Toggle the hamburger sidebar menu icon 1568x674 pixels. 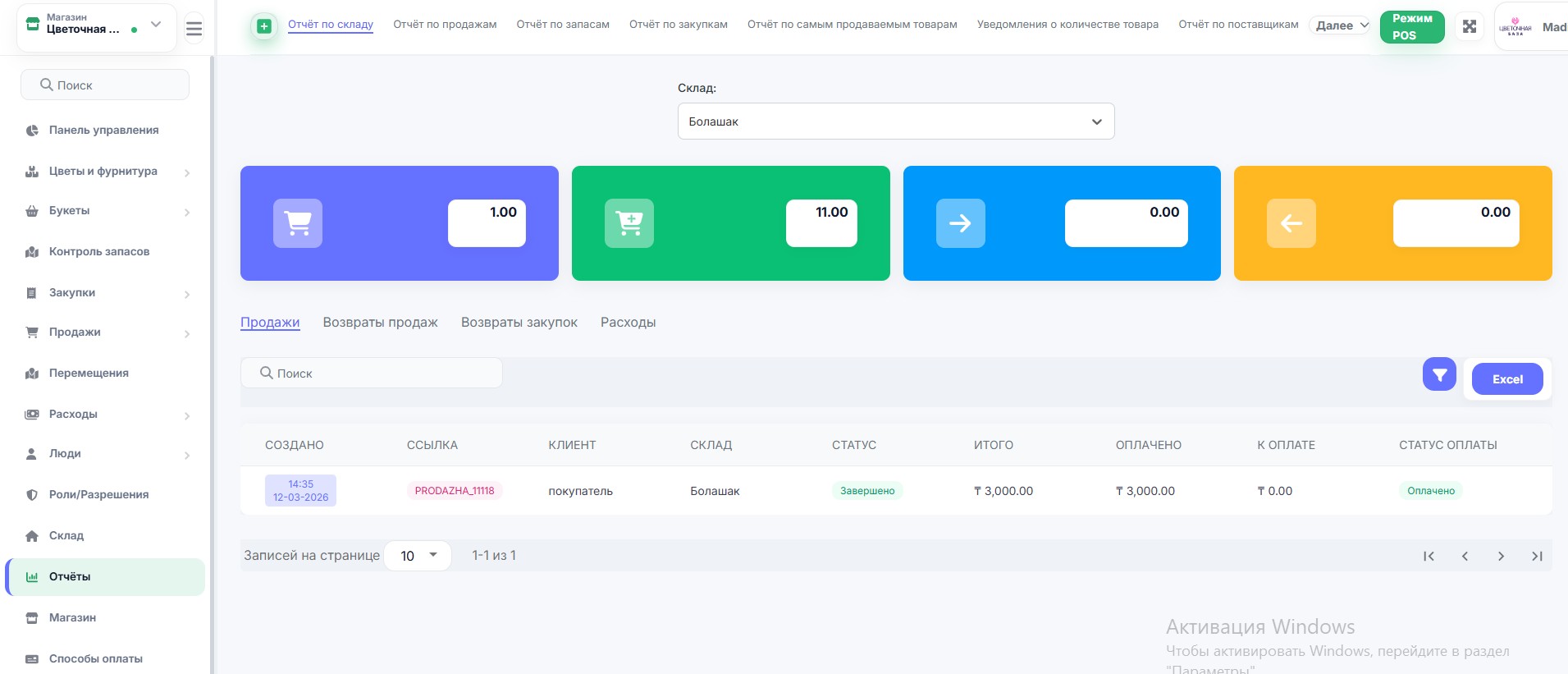[x=194, y=29]
